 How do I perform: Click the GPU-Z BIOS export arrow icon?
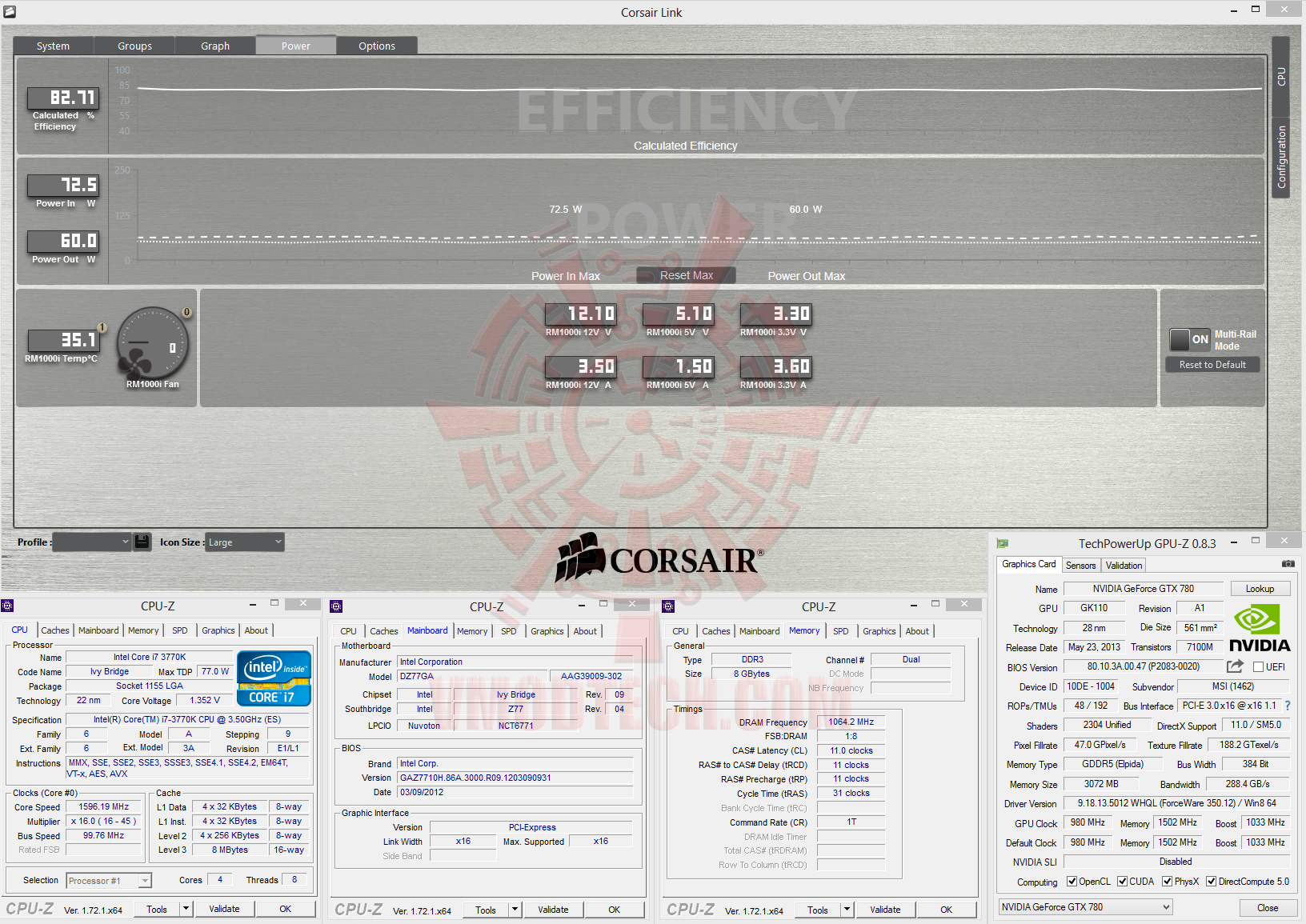click(x=1235, y=666)
